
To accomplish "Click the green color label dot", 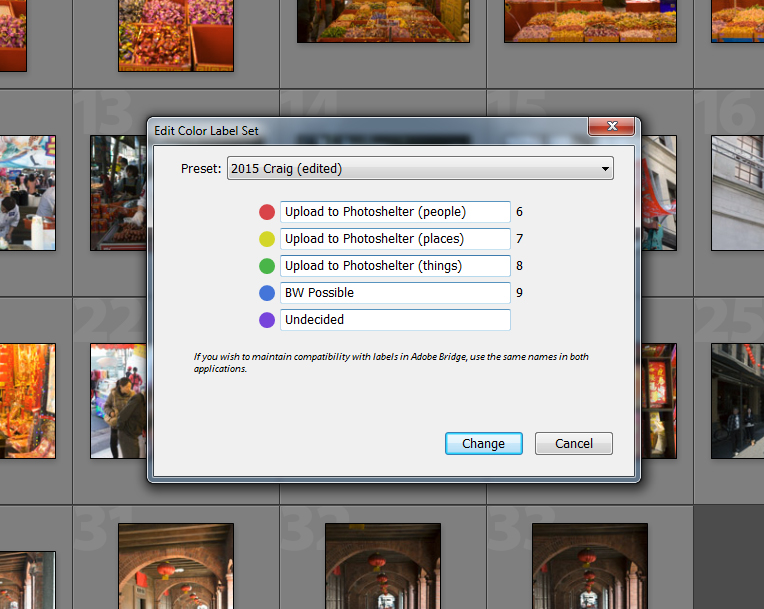I will click(x=267, y=266).
